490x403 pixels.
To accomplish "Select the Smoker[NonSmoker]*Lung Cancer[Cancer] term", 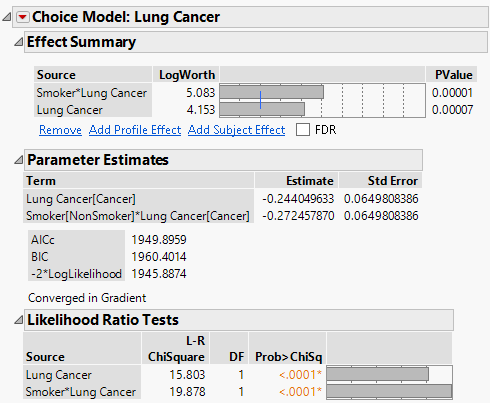I will point(138,216).
